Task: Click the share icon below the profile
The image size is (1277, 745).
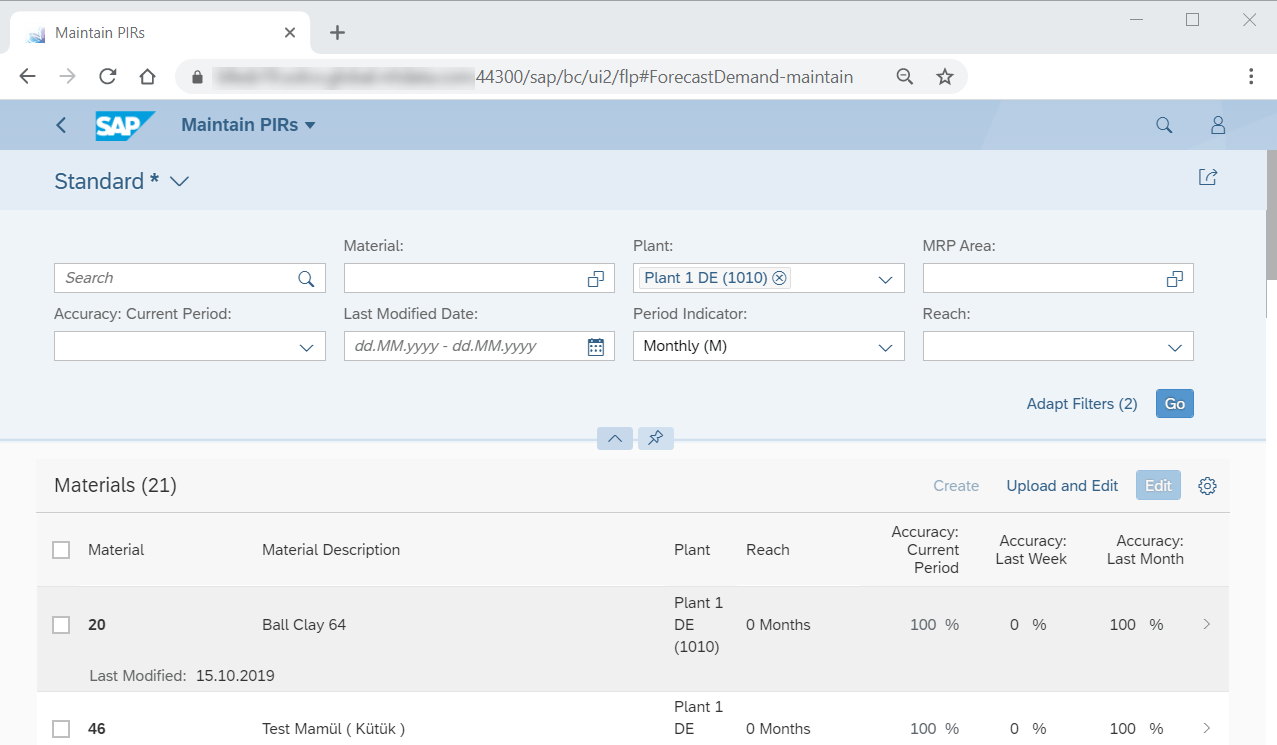Action: pos(1207,176)
